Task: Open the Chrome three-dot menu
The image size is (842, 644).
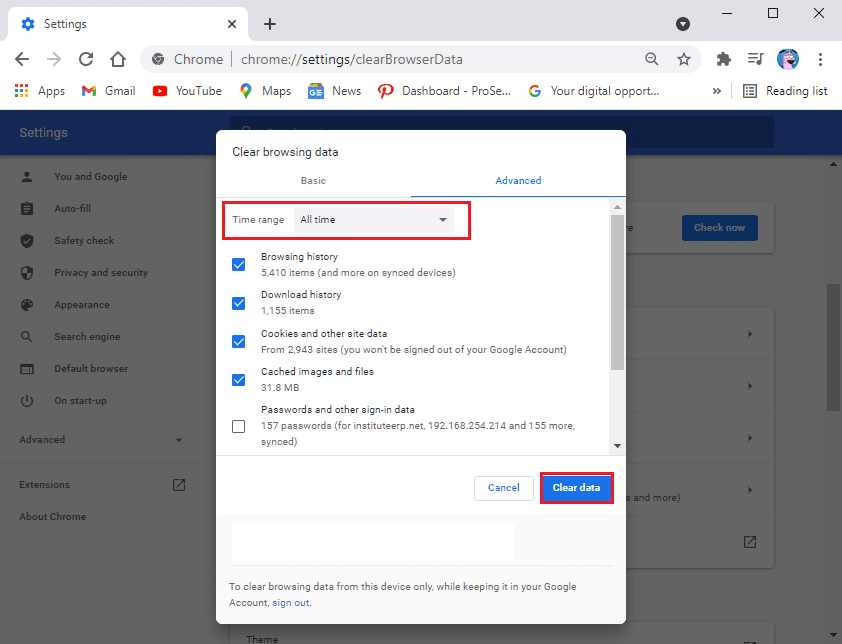Action: coord(820,59)
